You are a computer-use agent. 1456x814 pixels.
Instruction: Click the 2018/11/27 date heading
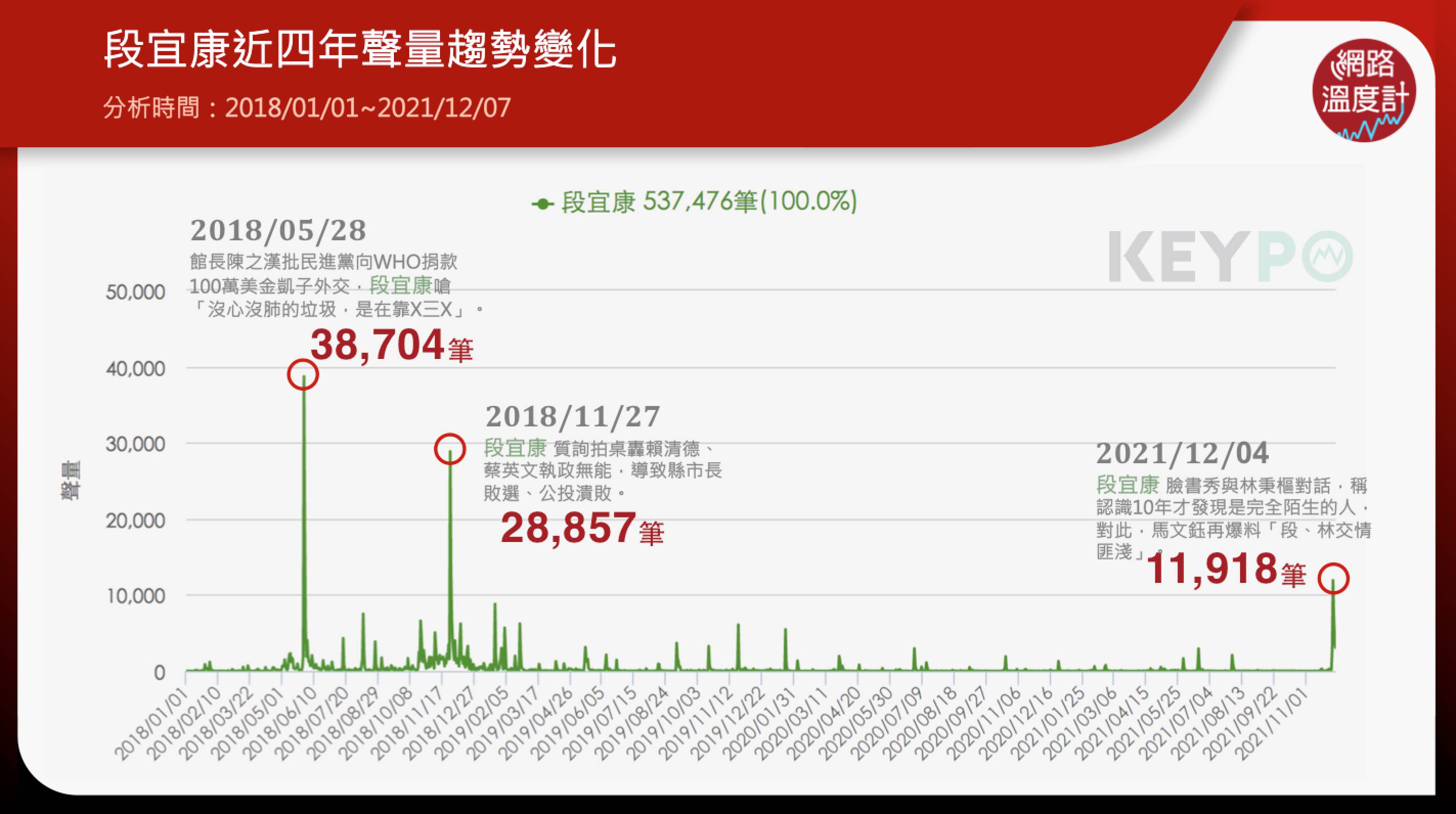572,417
